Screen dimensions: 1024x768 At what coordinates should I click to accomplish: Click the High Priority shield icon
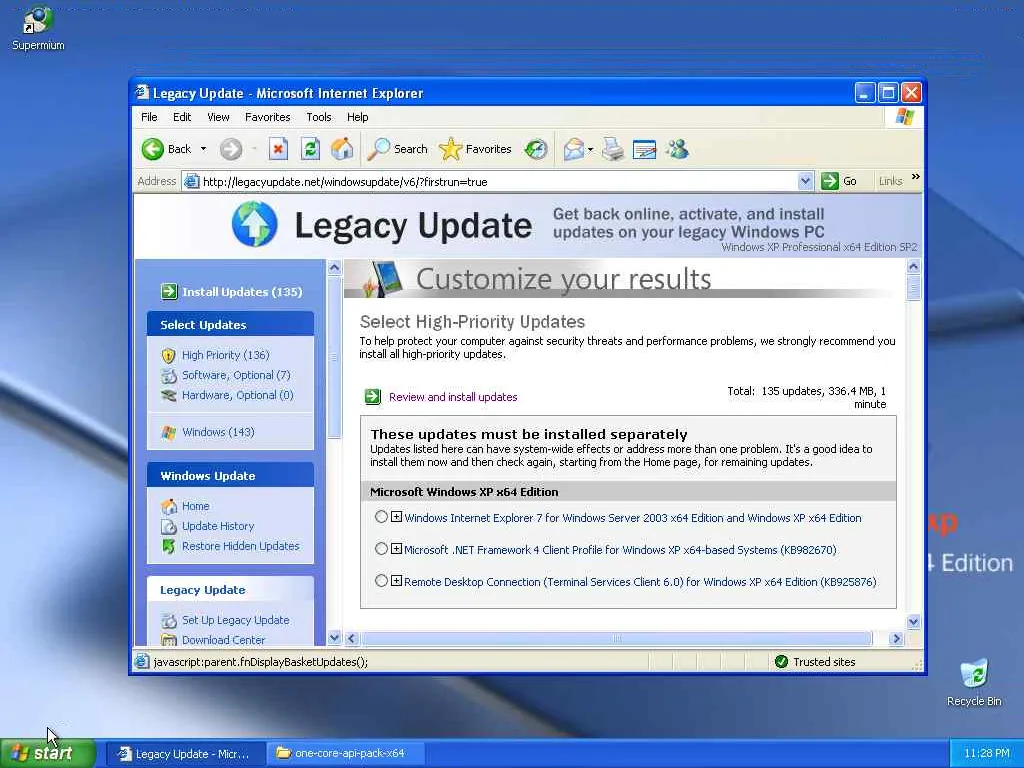[x=168, y=355]
